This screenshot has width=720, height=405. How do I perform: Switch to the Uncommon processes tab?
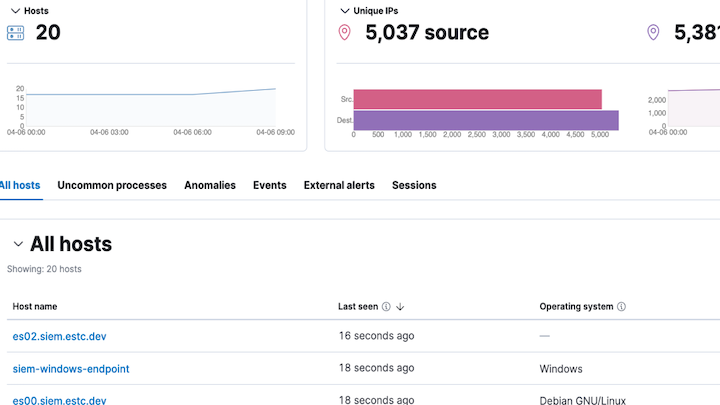pos(112,185)
